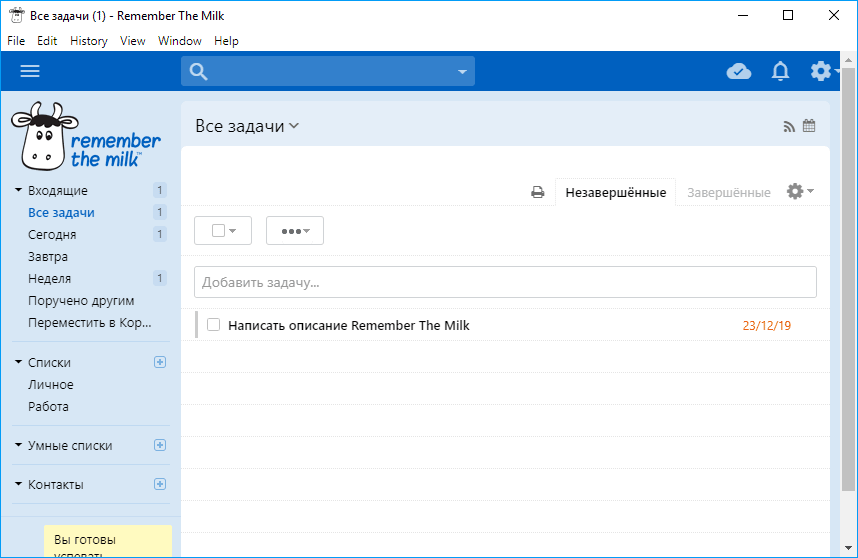Open the select-all checkbox dropdown
This screenshot has width=858, height=558.
tap(223, 230)
